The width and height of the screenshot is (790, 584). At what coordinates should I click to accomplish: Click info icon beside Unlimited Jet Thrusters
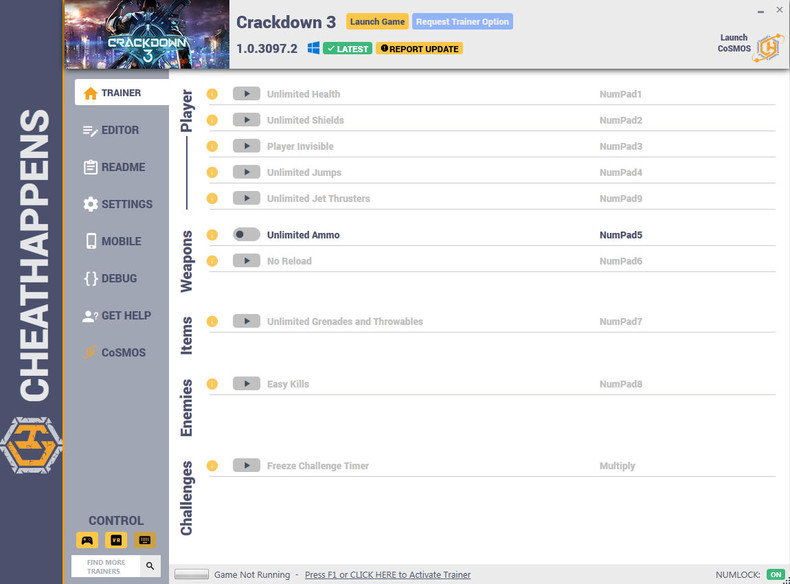point(212,199)
